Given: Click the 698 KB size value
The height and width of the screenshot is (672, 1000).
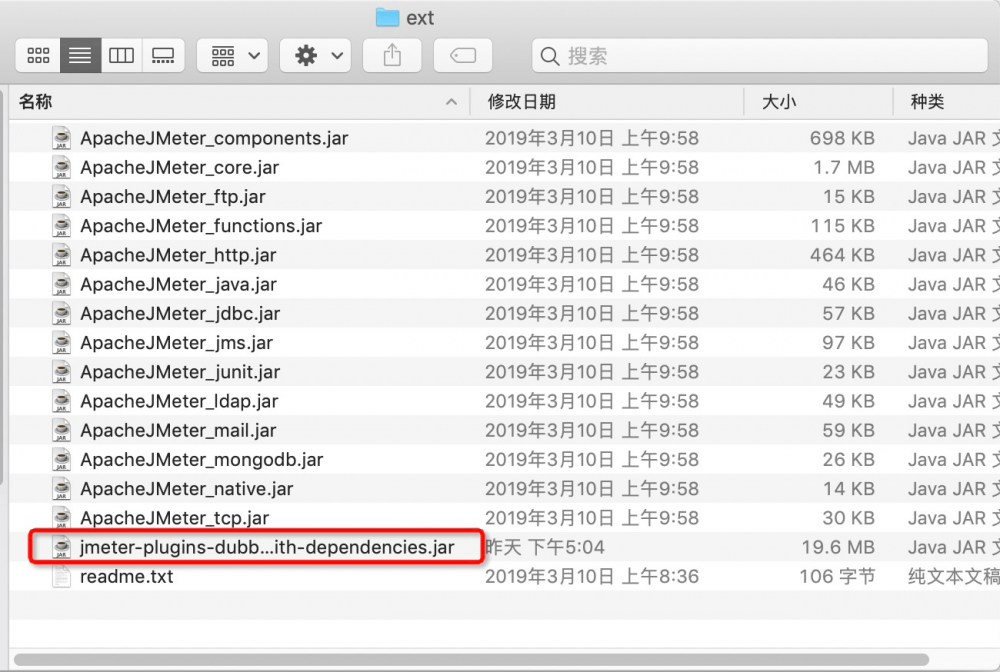Looking at the screenshot, I should [842, 138].
